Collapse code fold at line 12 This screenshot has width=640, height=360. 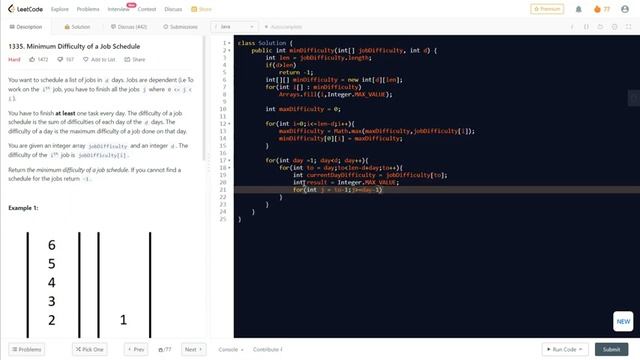click(x=229, y=124)
